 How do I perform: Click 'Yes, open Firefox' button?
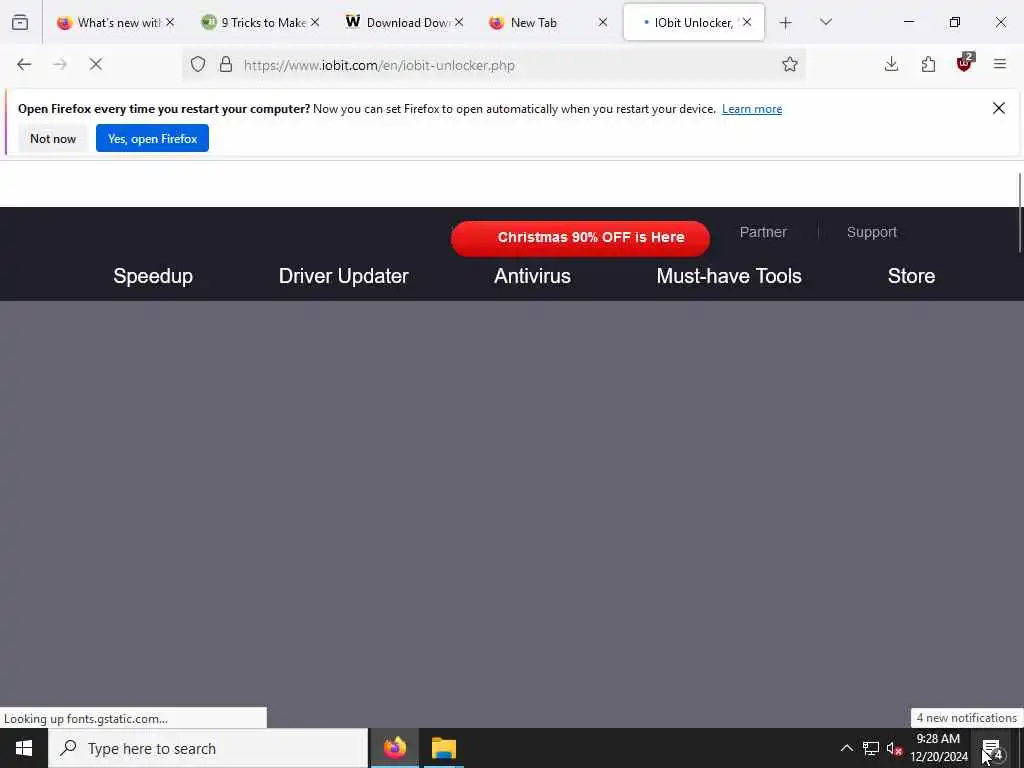(152, 138)
